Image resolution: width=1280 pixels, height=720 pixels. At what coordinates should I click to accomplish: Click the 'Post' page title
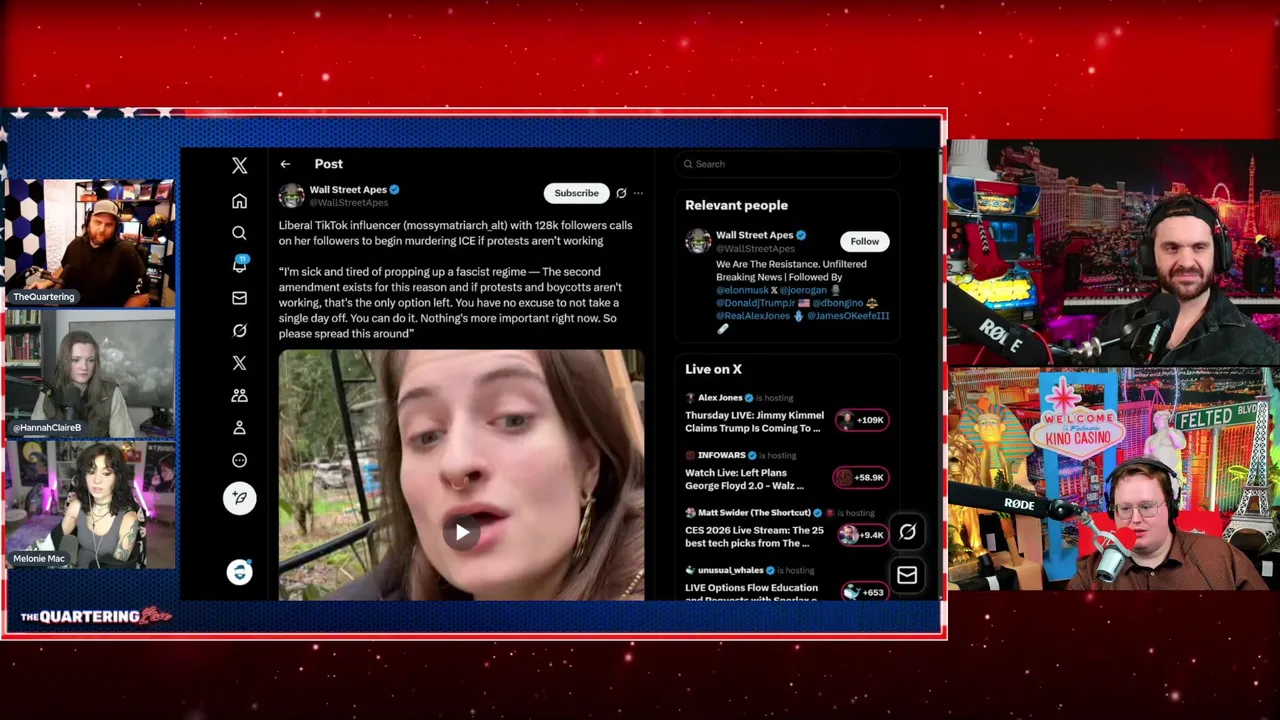pyautogui.click(x=328, y=164)
